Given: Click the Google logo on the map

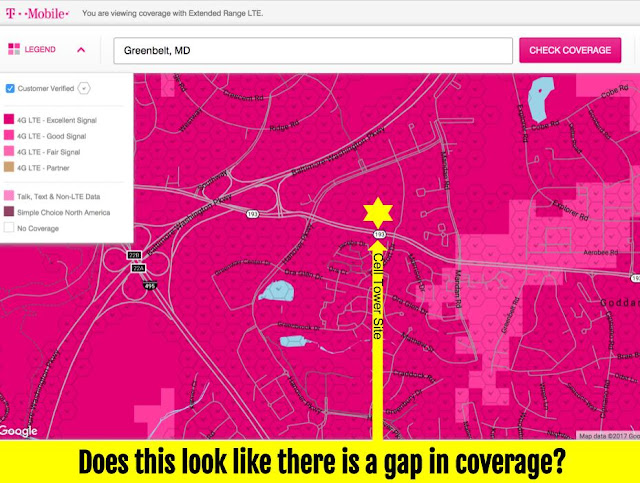Looking at the screenshot, I should pos(18,431).
